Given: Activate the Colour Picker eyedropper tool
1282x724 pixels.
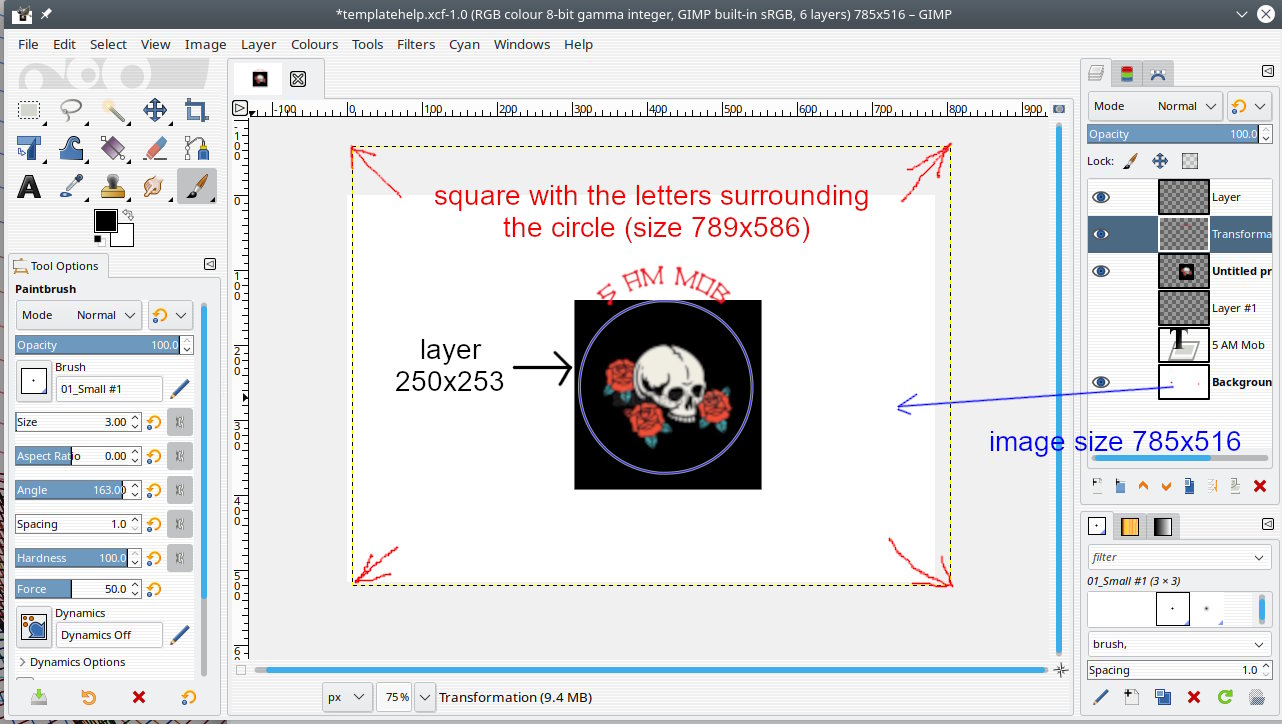Looking at the screenshot, I should point(71,186).
